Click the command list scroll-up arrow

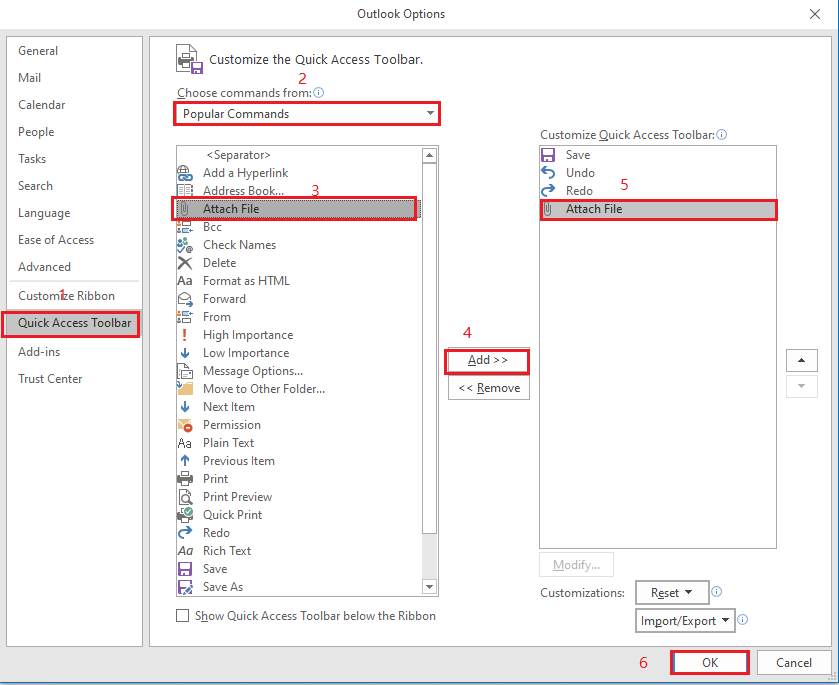430,156
